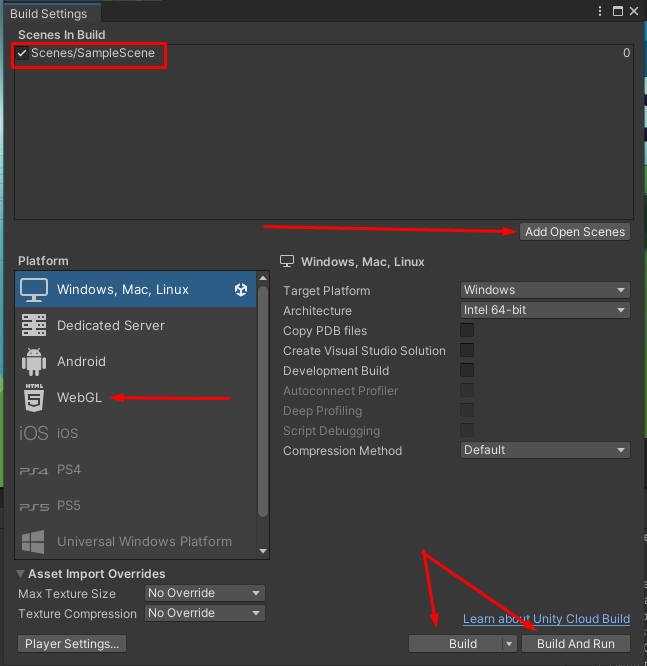Choose the iOS platform icon
The height and width of the screenshot is (666, 647).
point(34,433)
